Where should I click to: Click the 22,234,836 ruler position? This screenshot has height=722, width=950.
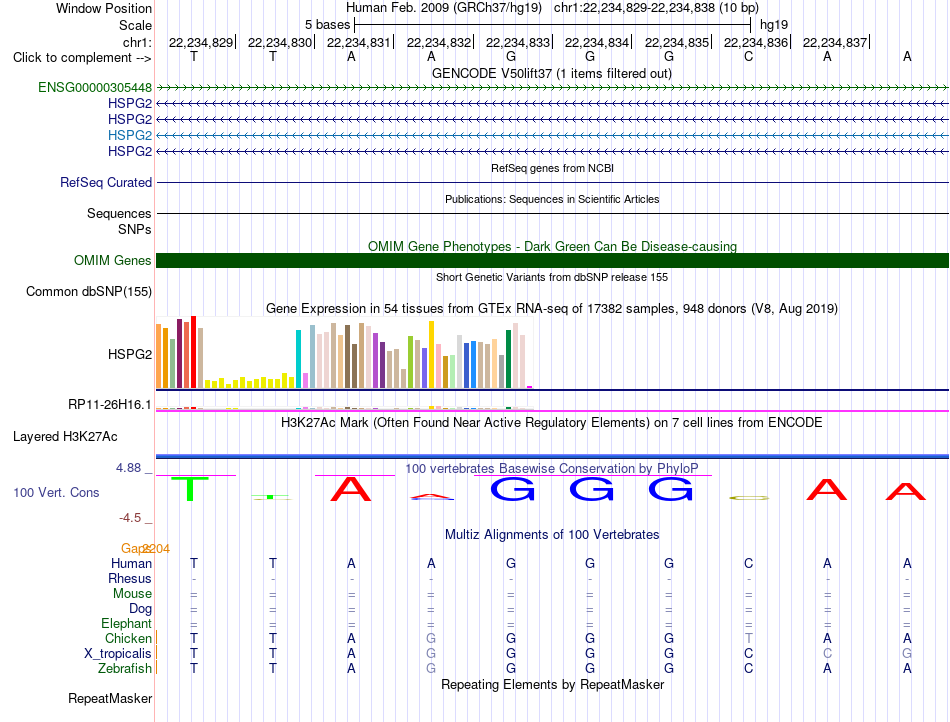(756, 43)
